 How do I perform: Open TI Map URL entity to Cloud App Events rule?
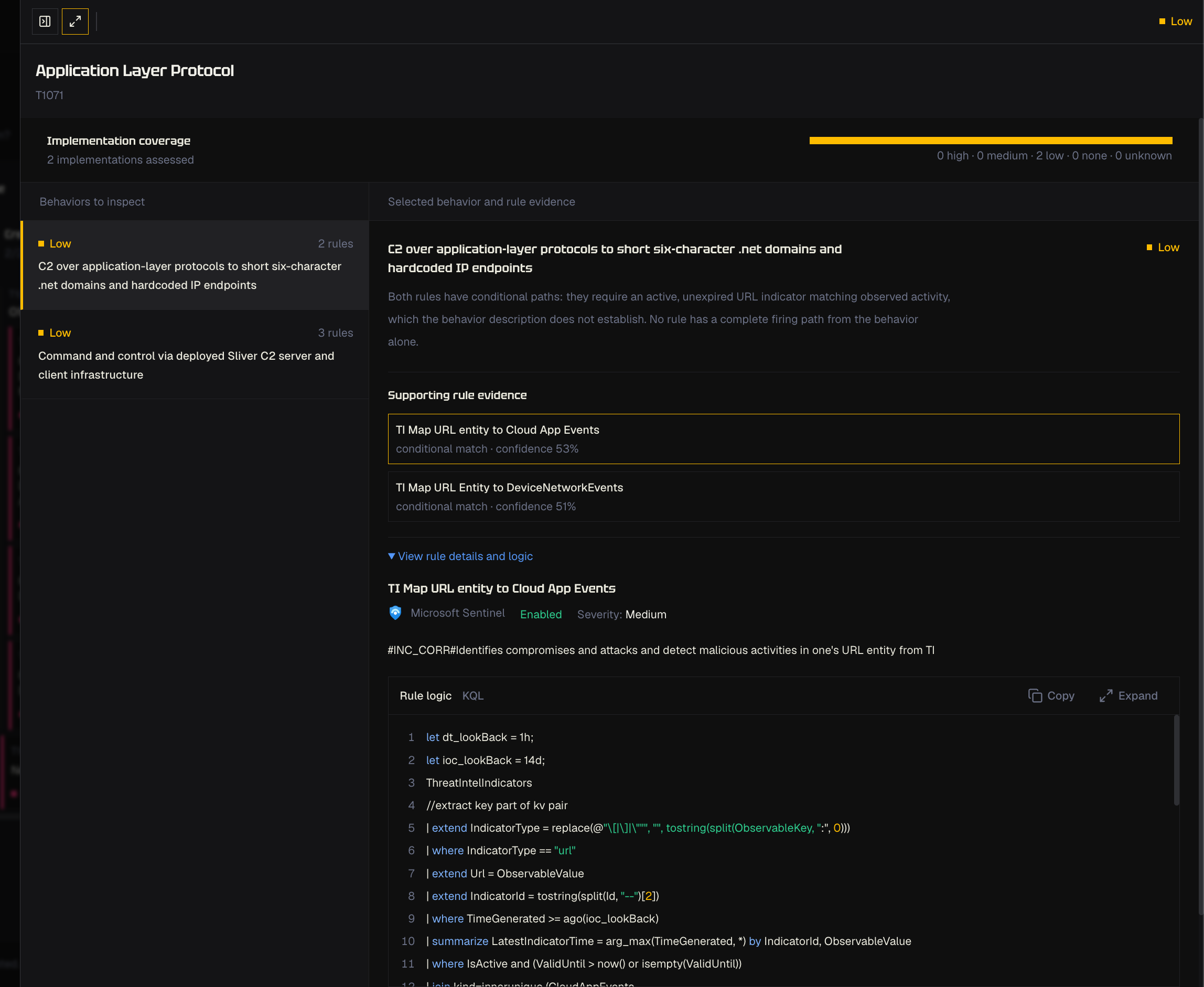(x=783, y=439)
